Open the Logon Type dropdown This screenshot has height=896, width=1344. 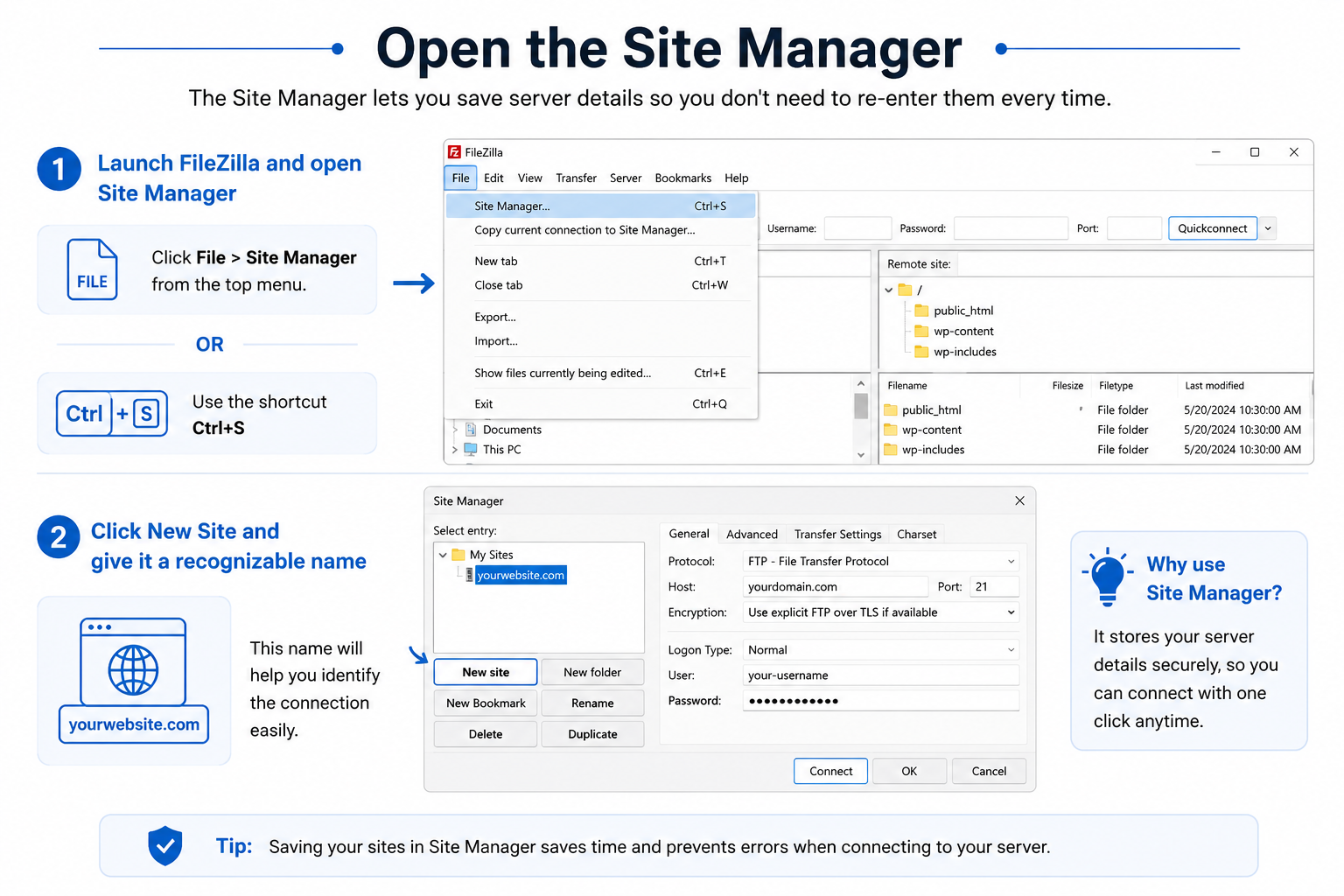1011,650
